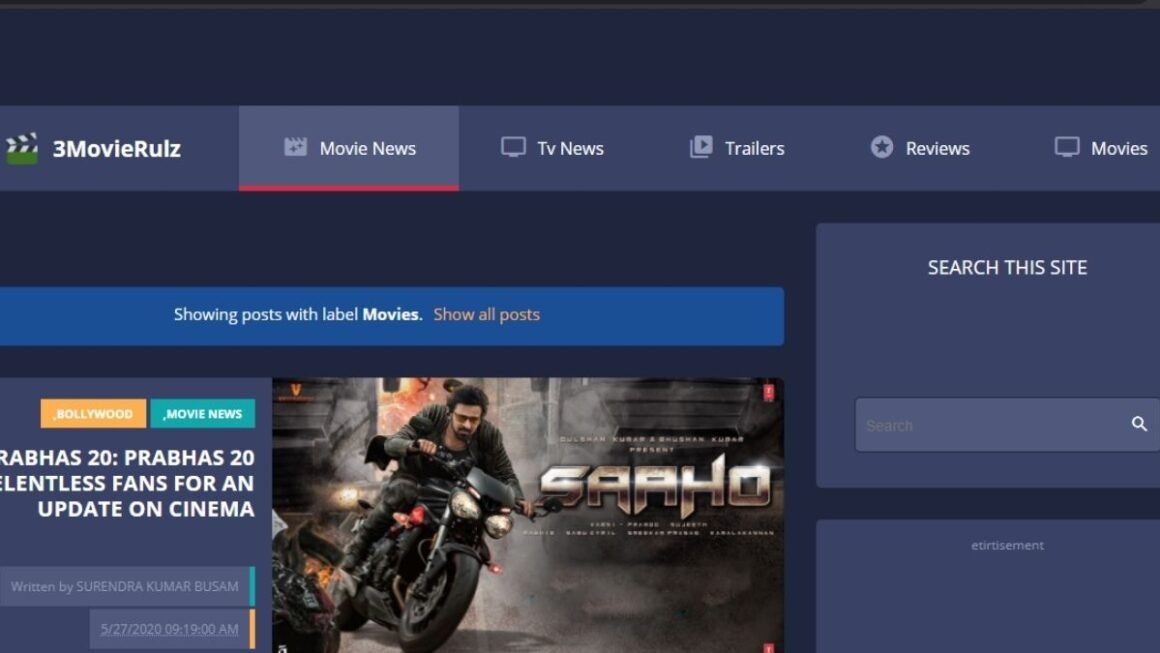Click the search magnifier icon
This screenshot has height=653, width=1160.
1139,424
